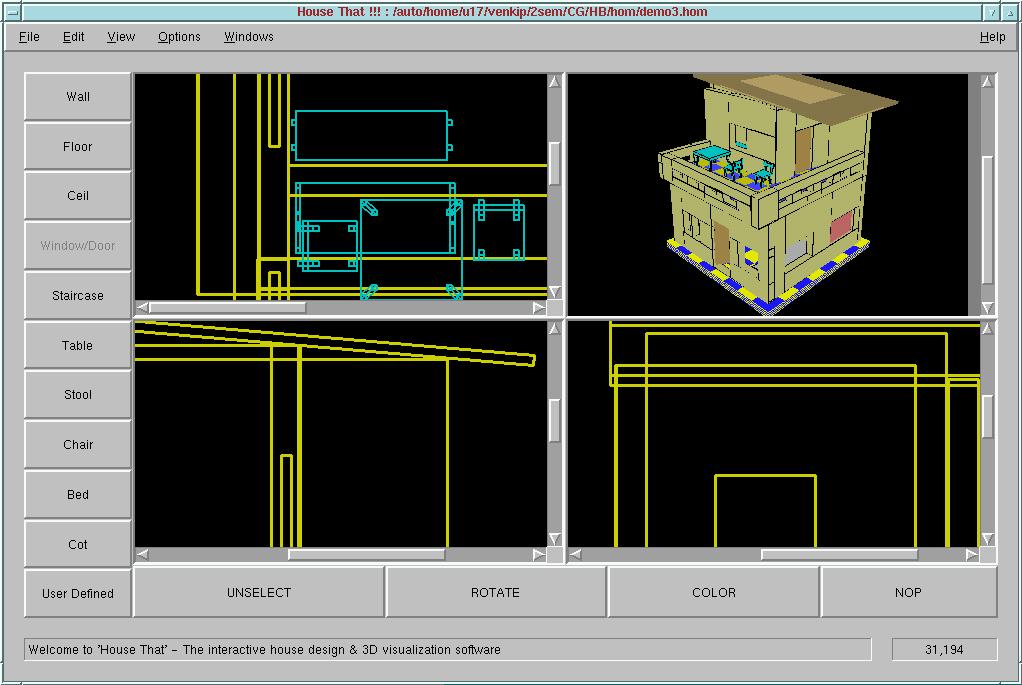The height and width of the screenshot is (685, 1022).
Task: Click bottom-right view scroll up arrow
Action: 987,328
